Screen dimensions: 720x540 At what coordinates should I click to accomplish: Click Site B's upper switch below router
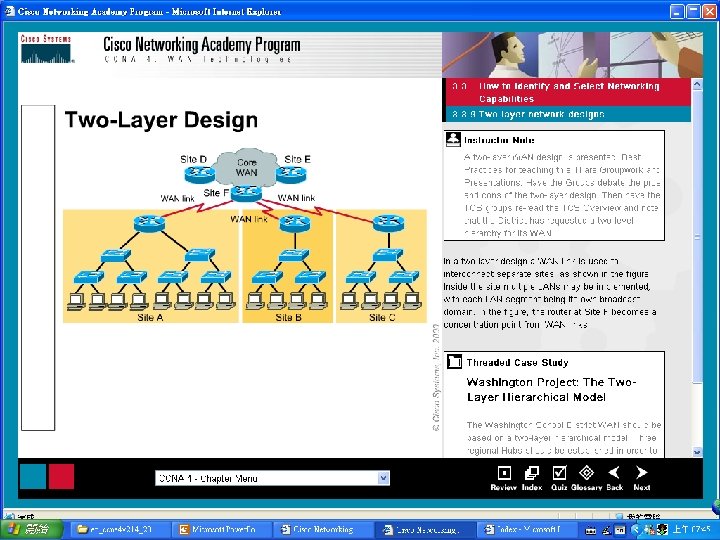click(x=294, y=254)
